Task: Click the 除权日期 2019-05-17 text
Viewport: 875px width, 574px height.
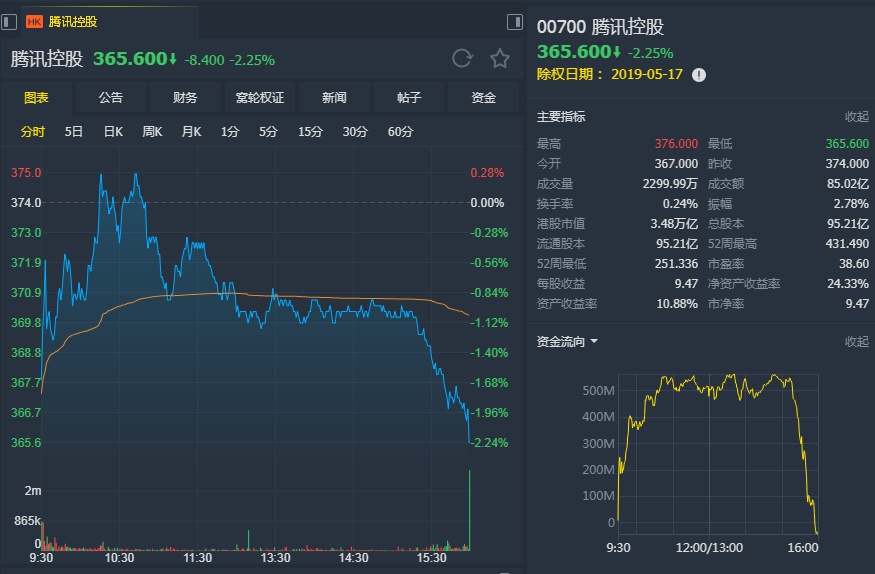Action: click(x=609, y=74)
